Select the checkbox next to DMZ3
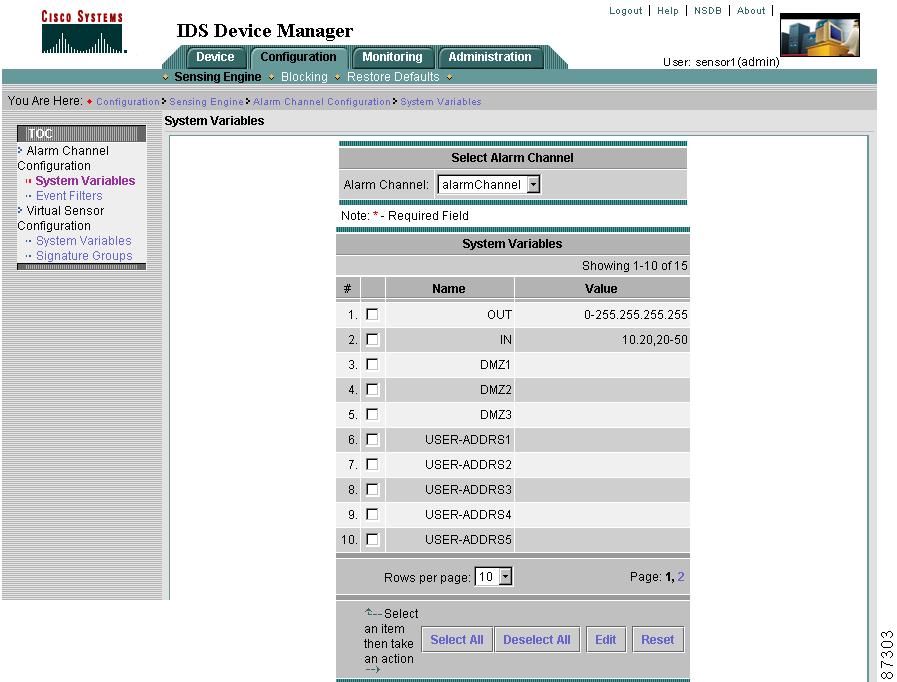This screenshot has height=682, width=897. click(372, 414)
